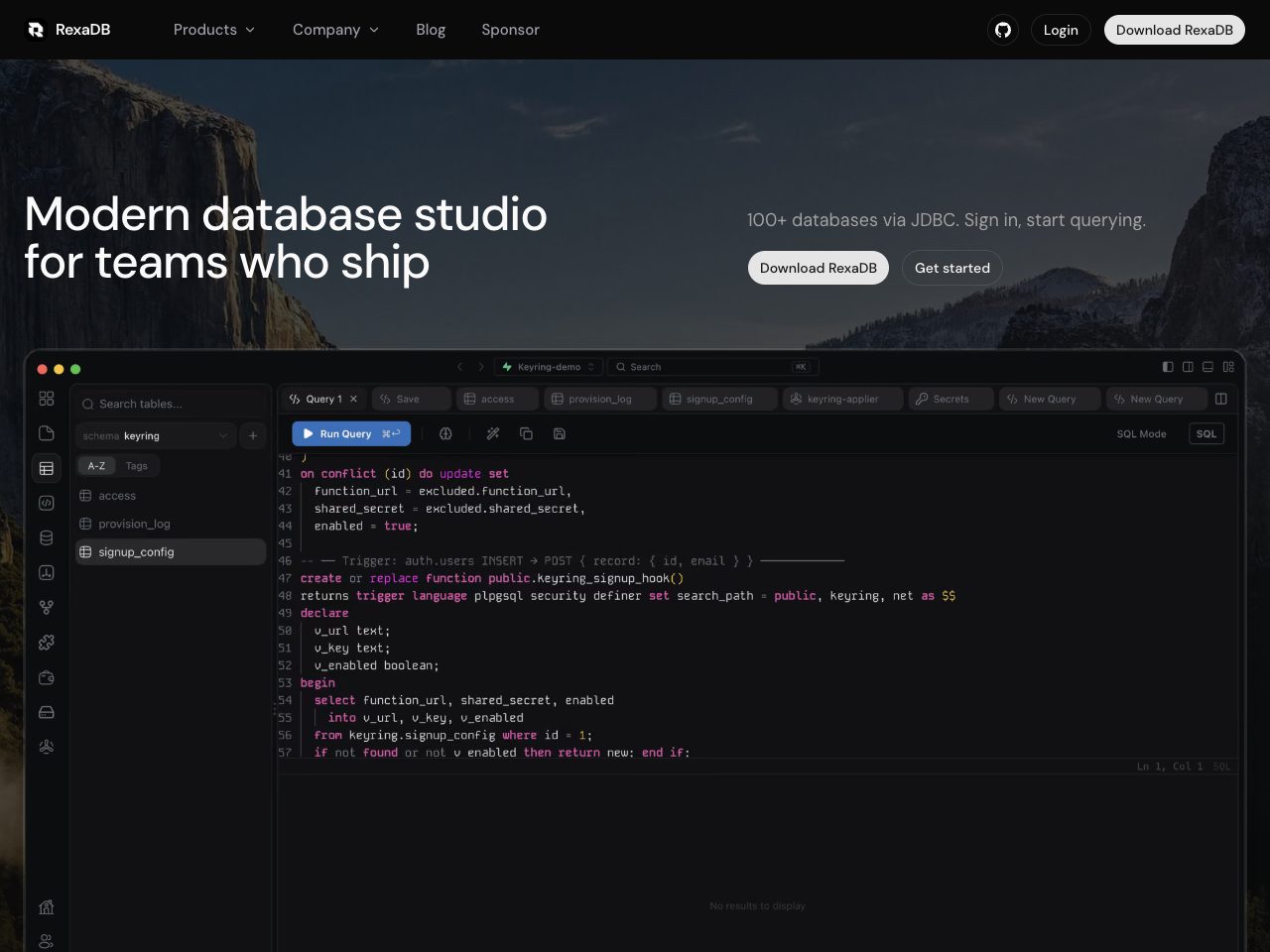The image size is (1270, 952).
Task: Click the hero Download RexaDB button
Action: tap(819, 268)
